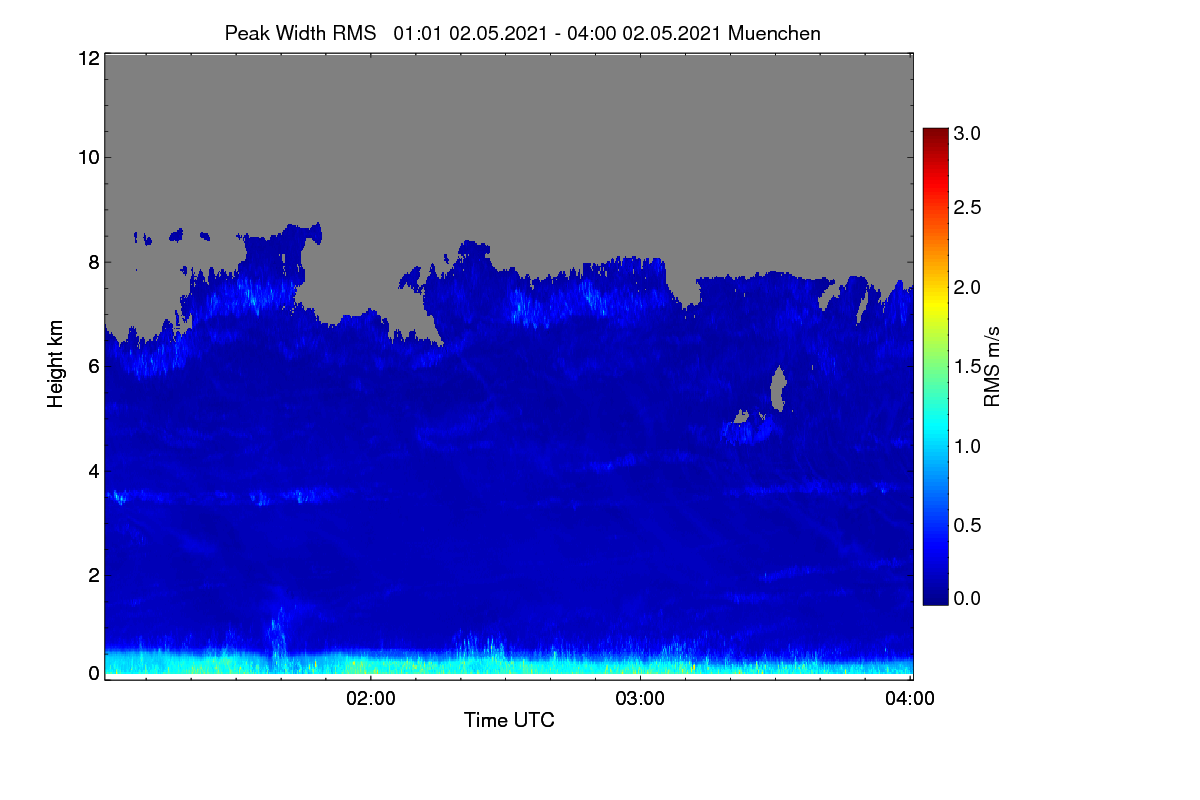The image size is (1200, 800).
Task: Select the 03:00 time axis label
Action: [x=640, y=699]
